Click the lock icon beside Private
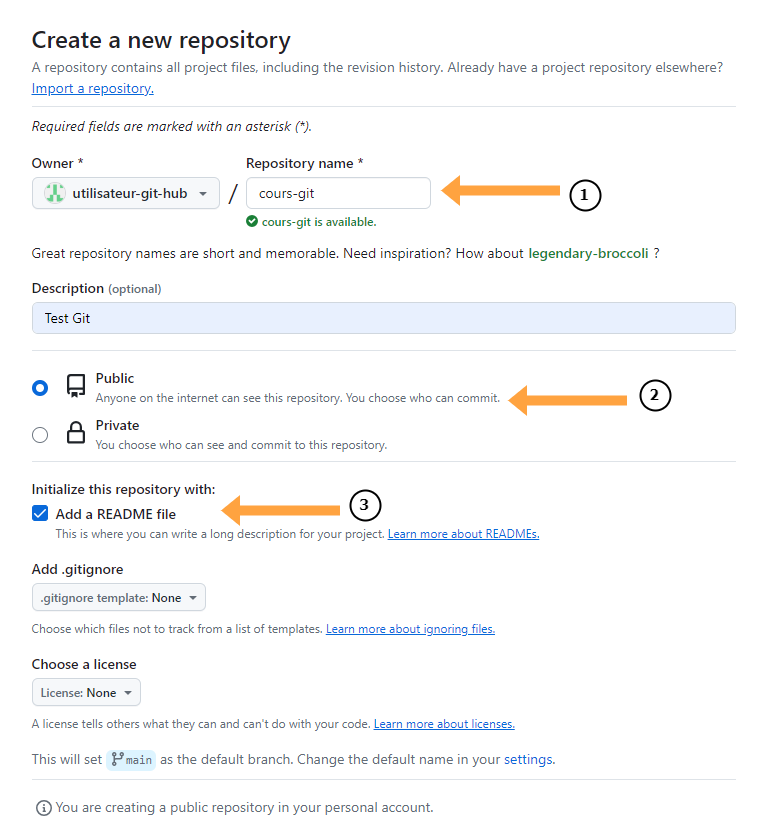 point(75,432)
